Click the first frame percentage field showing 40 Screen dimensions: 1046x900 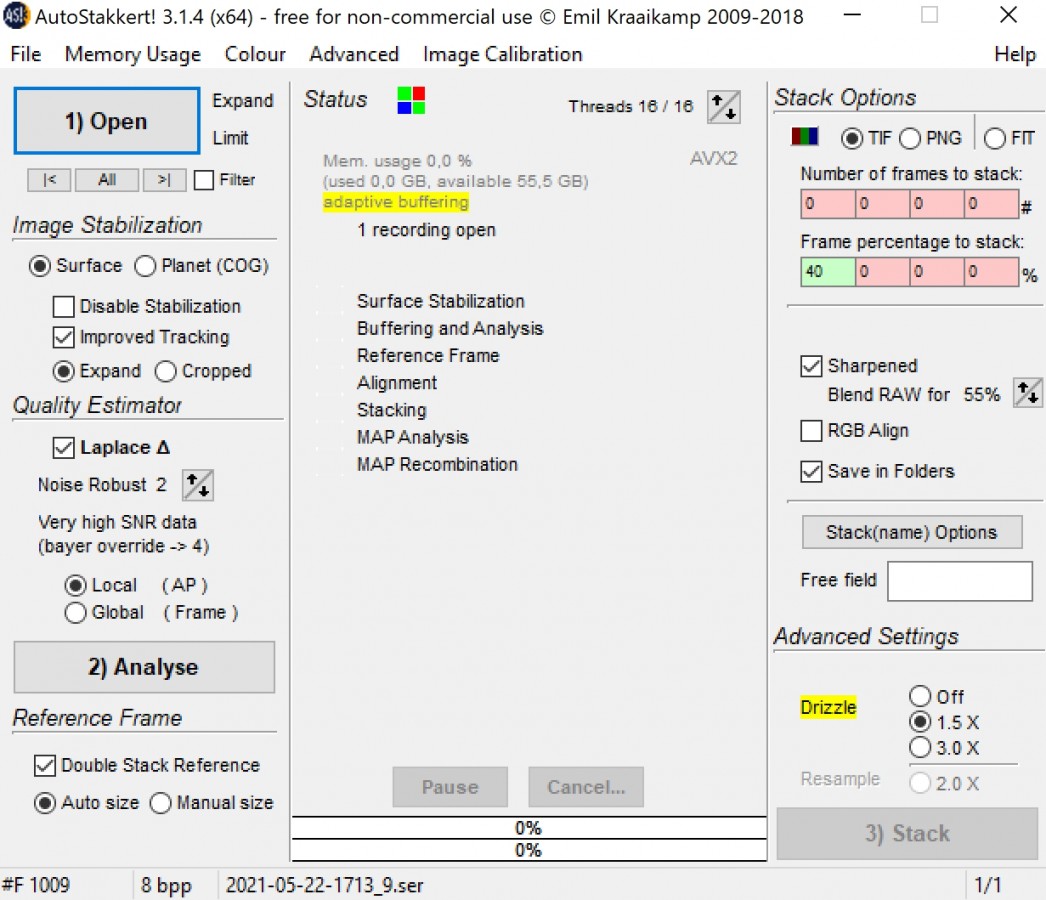(827, 272)
